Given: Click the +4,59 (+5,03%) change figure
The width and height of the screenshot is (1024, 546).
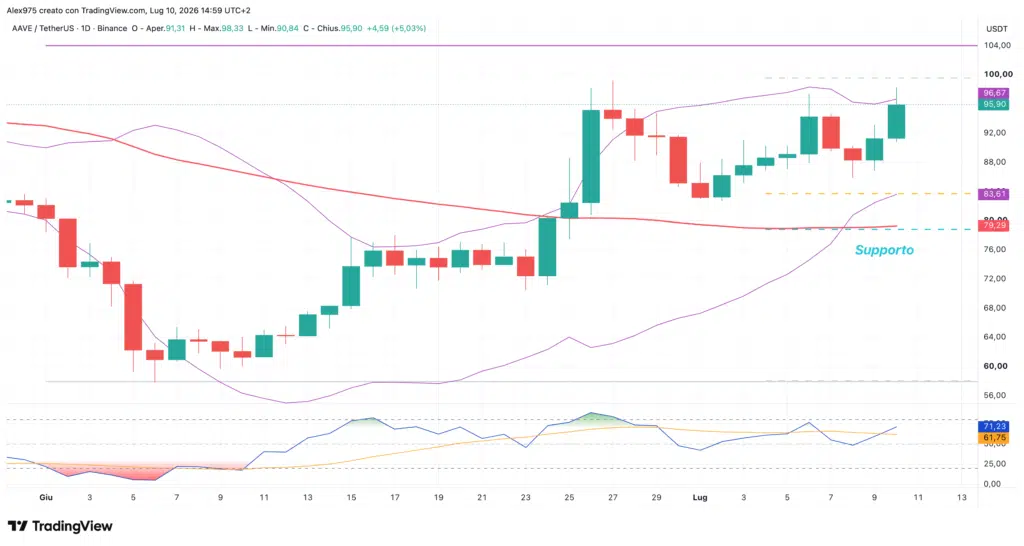Looking at the screenshot, I should click(x=396, y=29).
